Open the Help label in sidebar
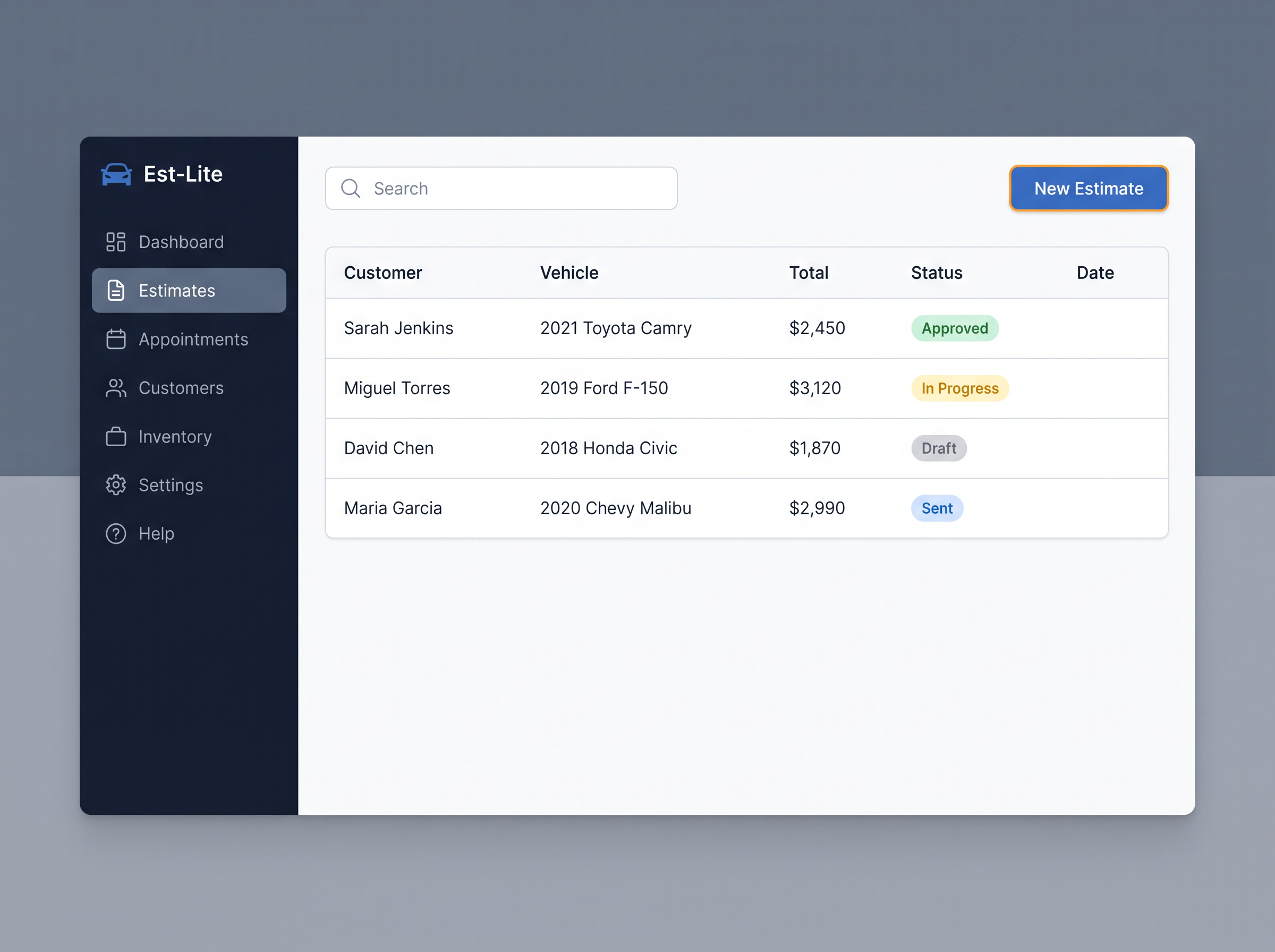The height and width of the screenshot is (952, 1275). click(156, 533)
